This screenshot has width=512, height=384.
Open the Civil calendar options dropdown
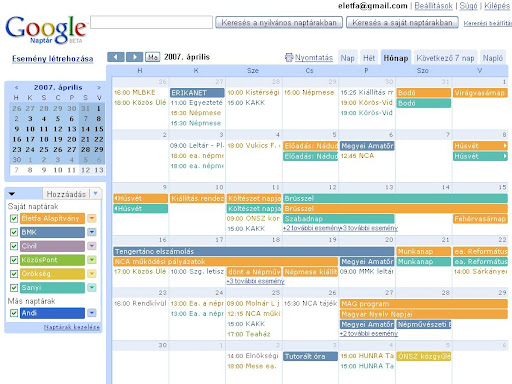(92, 246)
